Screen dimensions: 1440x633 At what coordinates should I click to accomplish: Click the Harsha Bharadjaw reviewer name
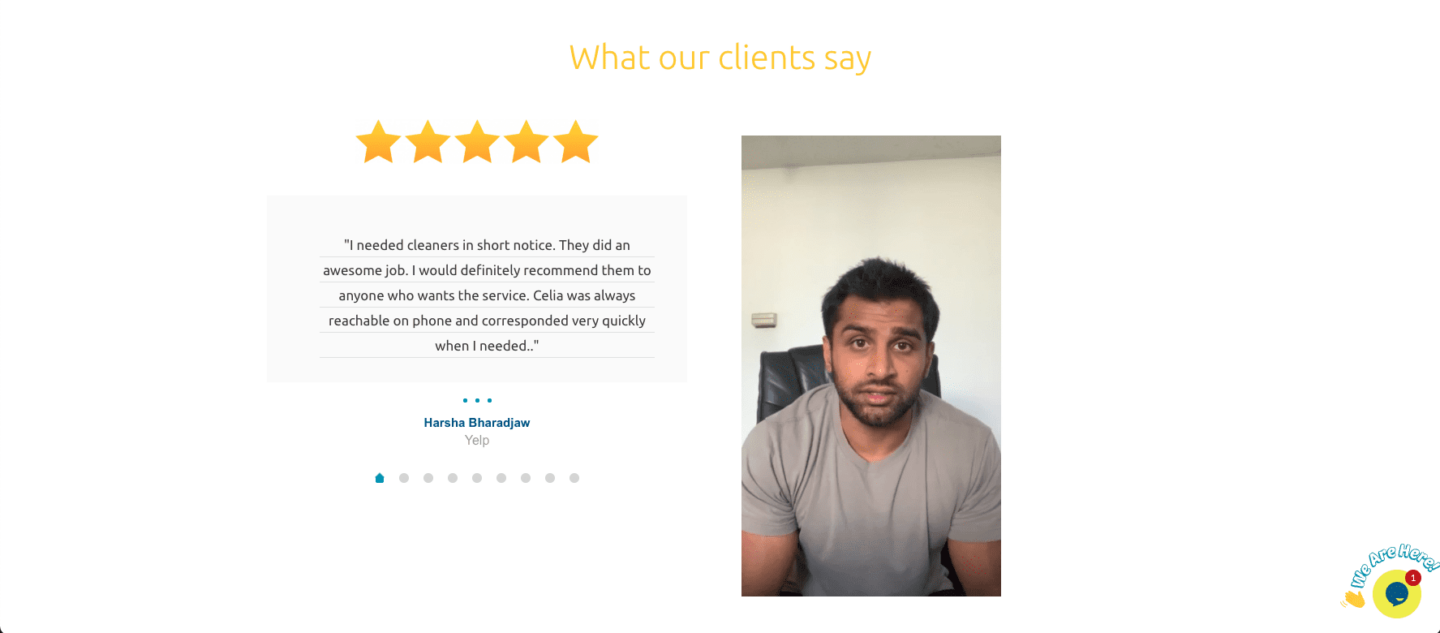pos(477,423)
